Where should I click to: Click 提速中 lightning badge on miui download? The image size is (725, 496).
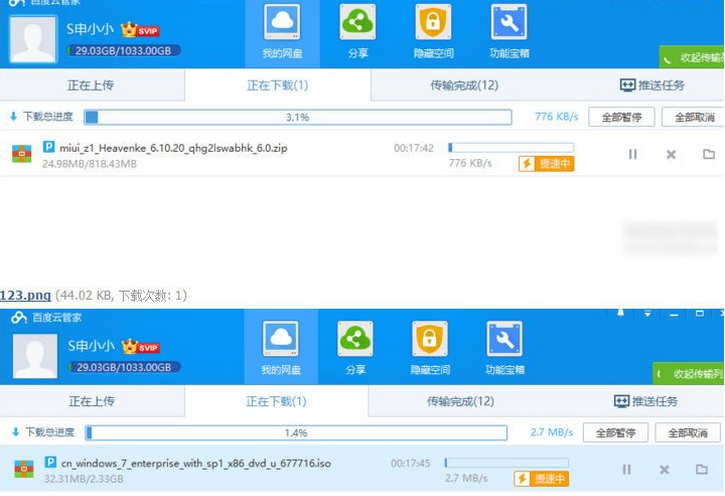(x=546, y=163)
